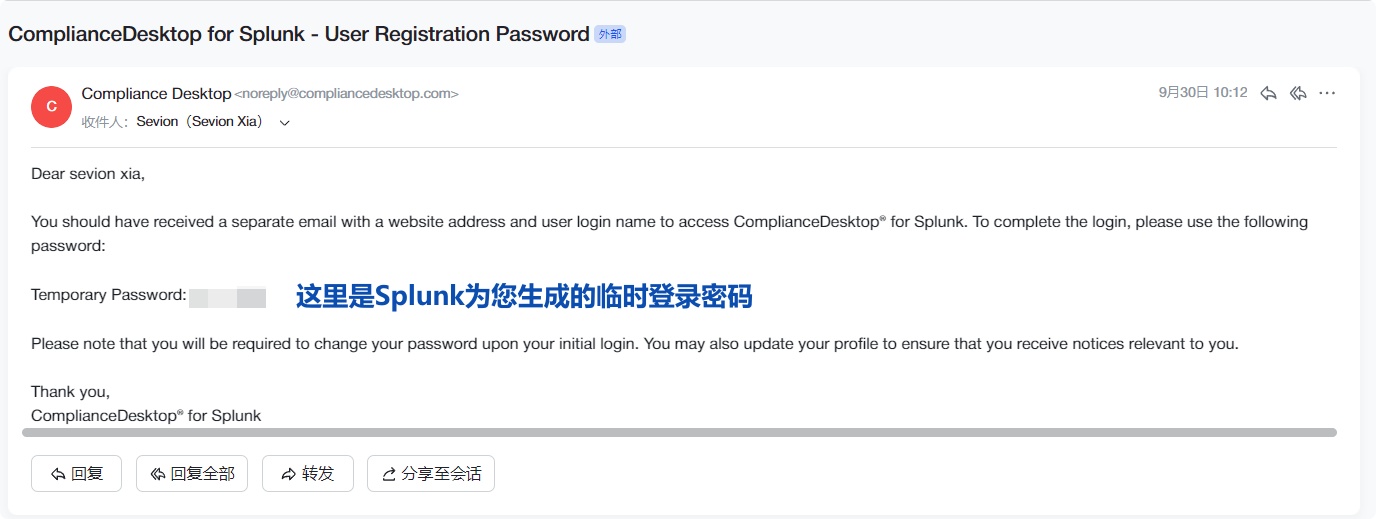The height and width of the screenshot is (519, 1376).
Task: Click the blue 外部 tag next to subject
Action: pyautogui.click(x=609, y=34)
